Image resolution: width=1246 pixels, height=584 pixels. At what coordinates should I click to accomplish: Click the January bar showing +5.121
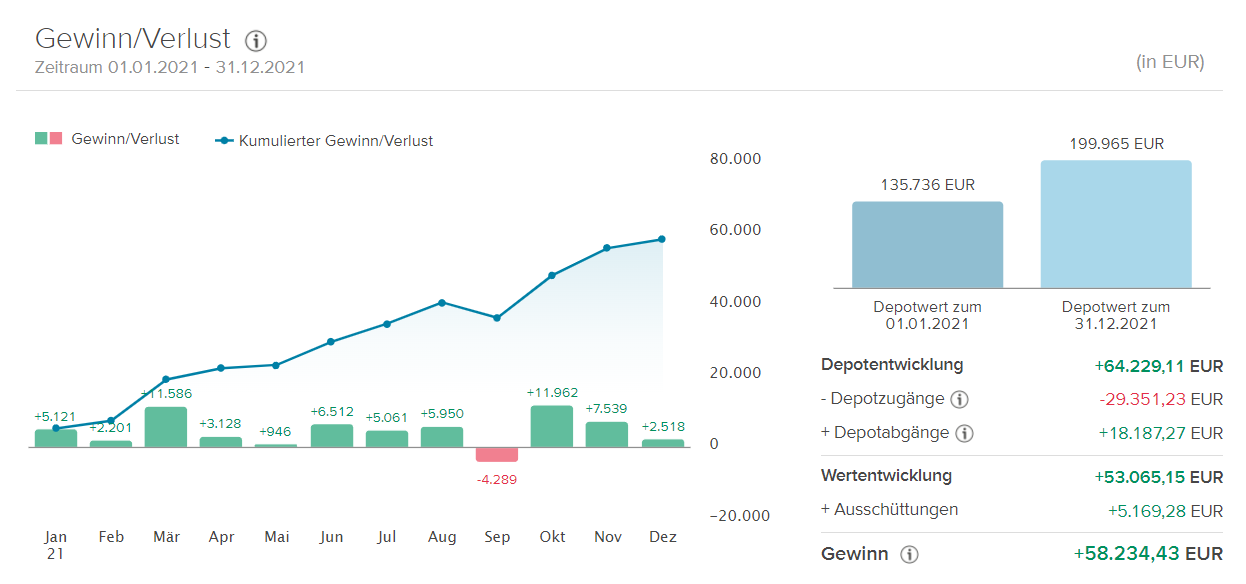(x=56, y=438)
